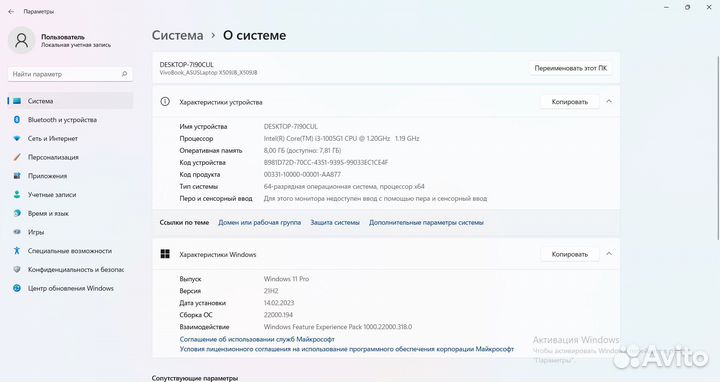
Task: Select Windows Feature Experience Pack text
Action: pyautogui.click(x=338, y=327)
